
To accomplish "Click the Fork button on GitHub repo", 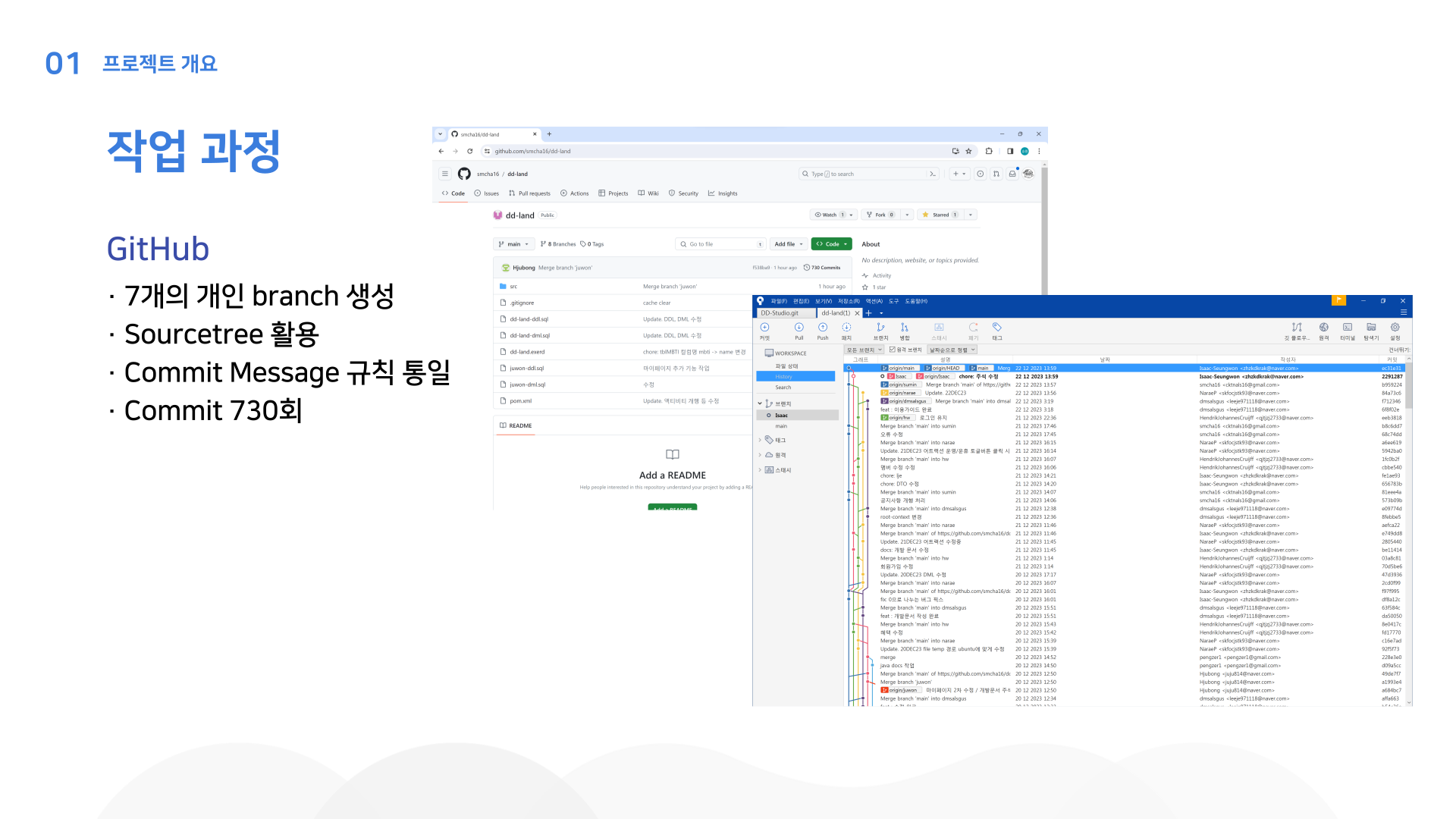I will (x=880, y=215).
